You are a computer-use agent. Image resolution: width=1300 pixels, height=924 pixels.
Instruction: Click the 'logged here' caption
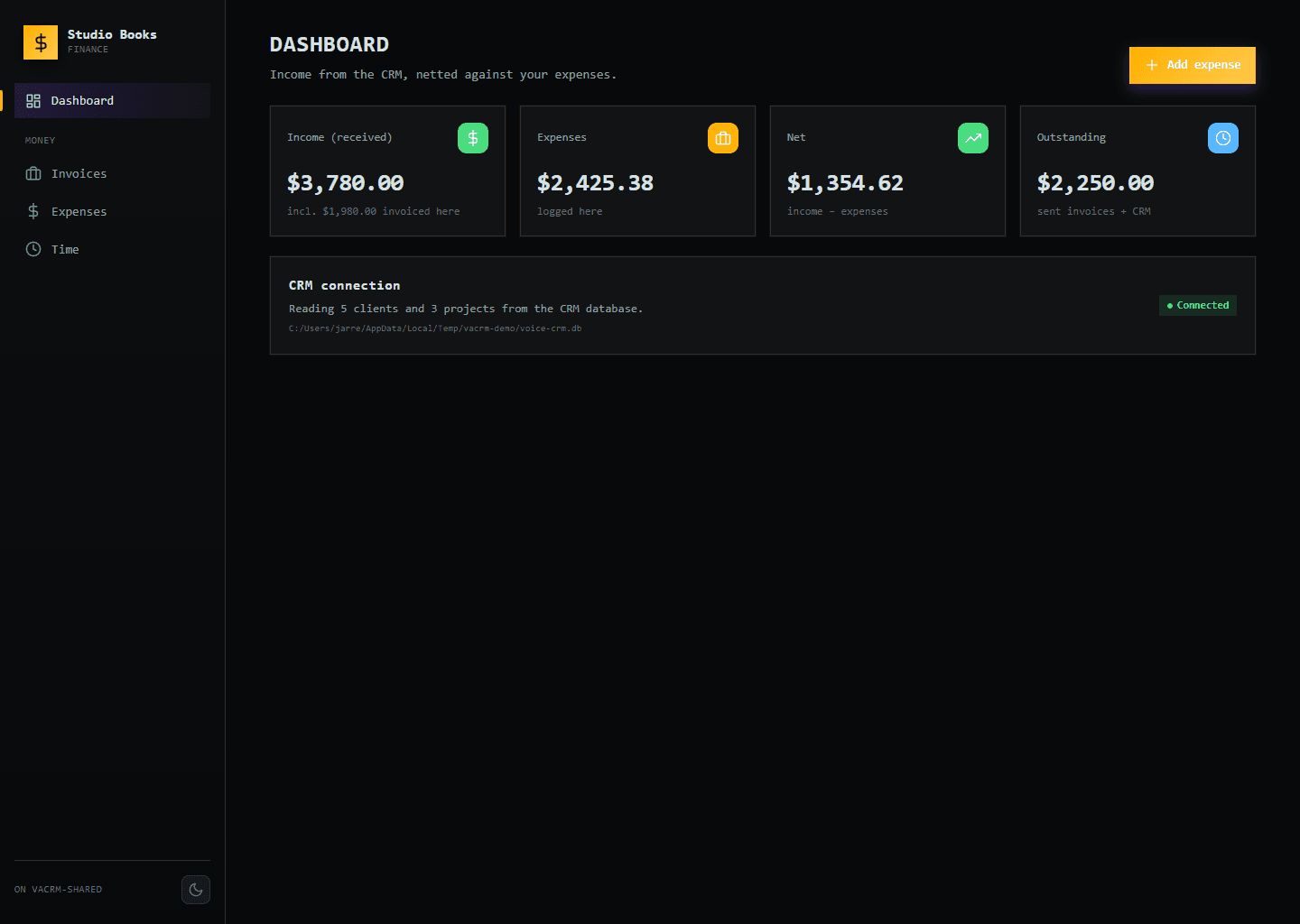click(570, 211)
